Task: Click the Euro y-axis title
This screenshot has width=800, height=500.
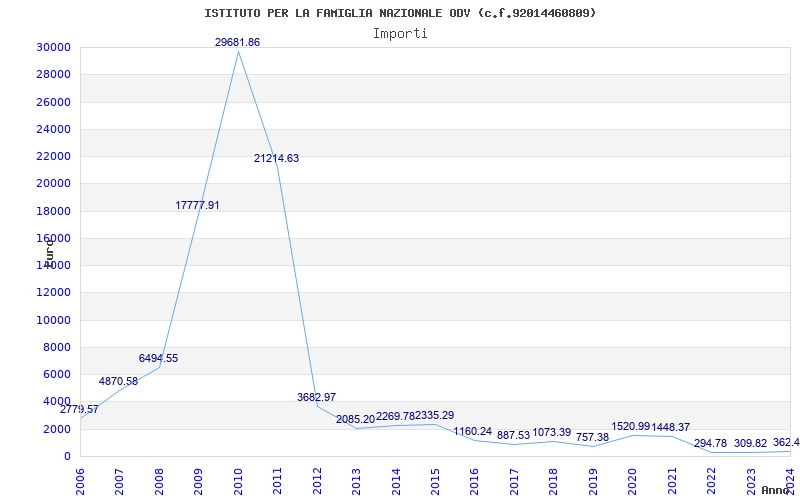Action: [49, 252]
